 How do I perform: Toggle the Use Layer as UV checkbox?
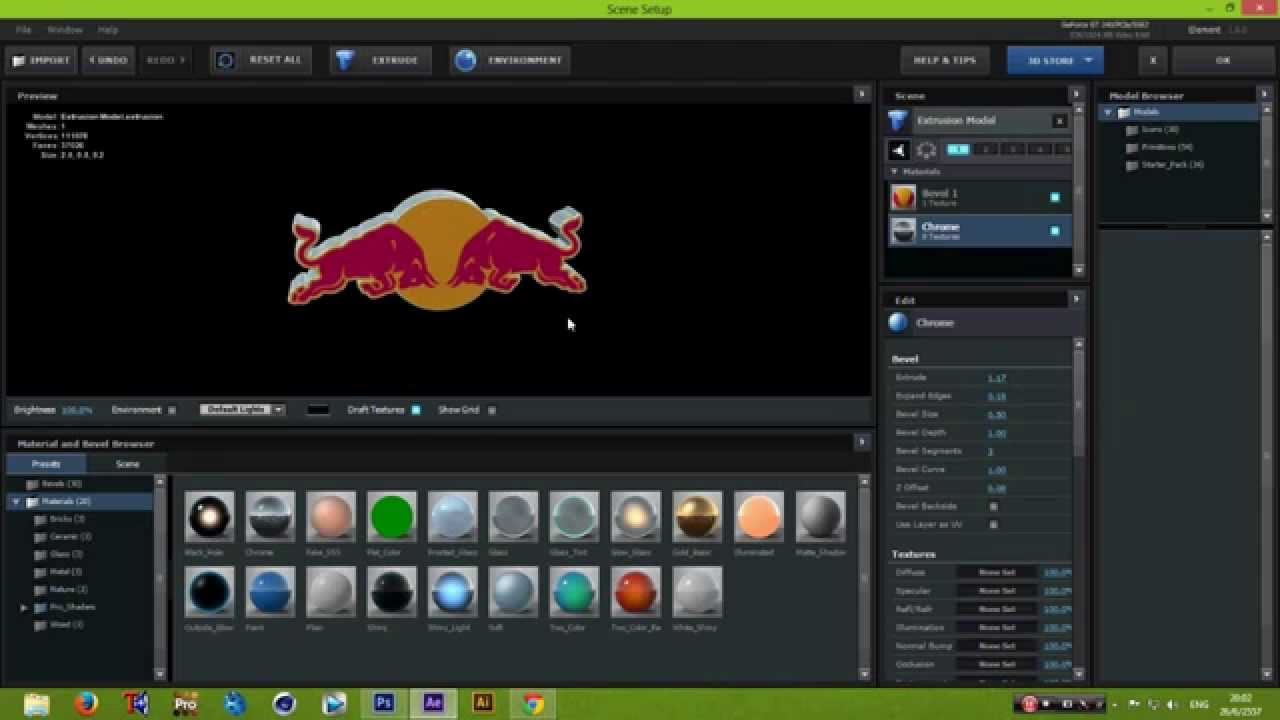[993, 524]
